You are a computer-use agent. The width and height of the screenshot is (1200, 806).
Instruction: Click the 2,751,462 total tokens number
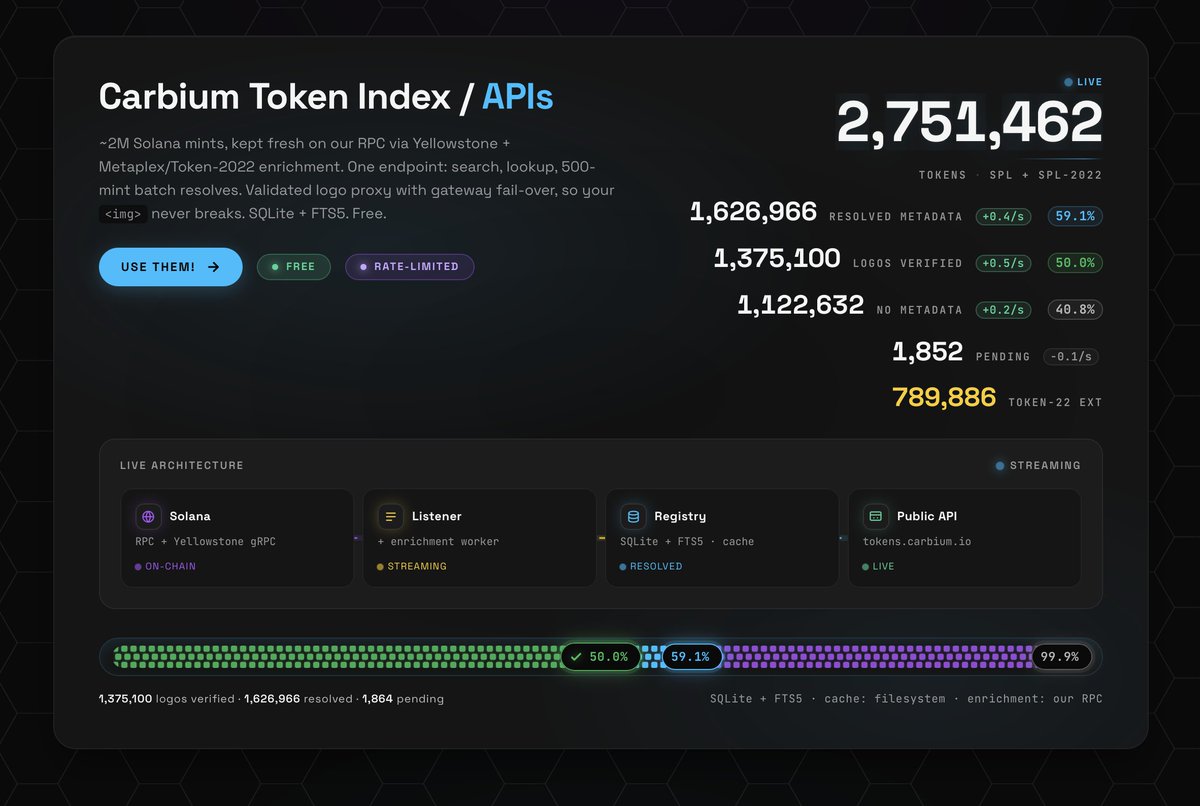pyautogui.click(x=969, y=123)
